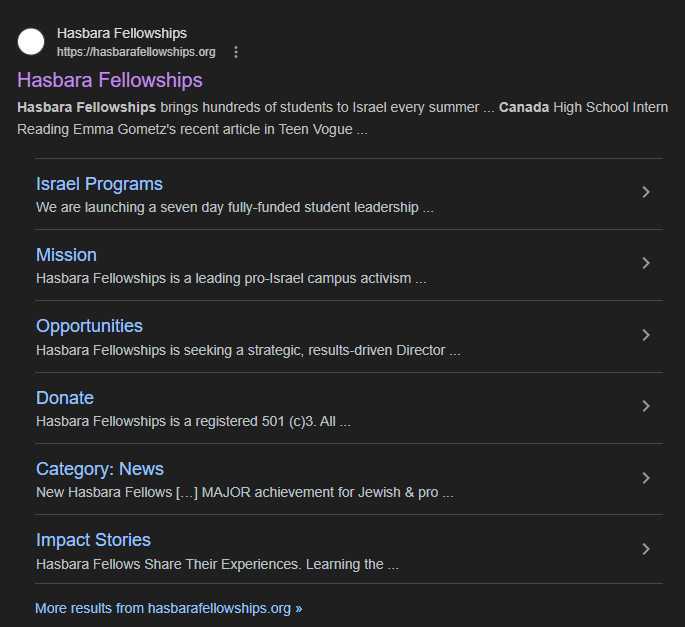The image size is (685, 627).
Task: Click the snippet mentioning Teen Vogue article
Action: 192,129
